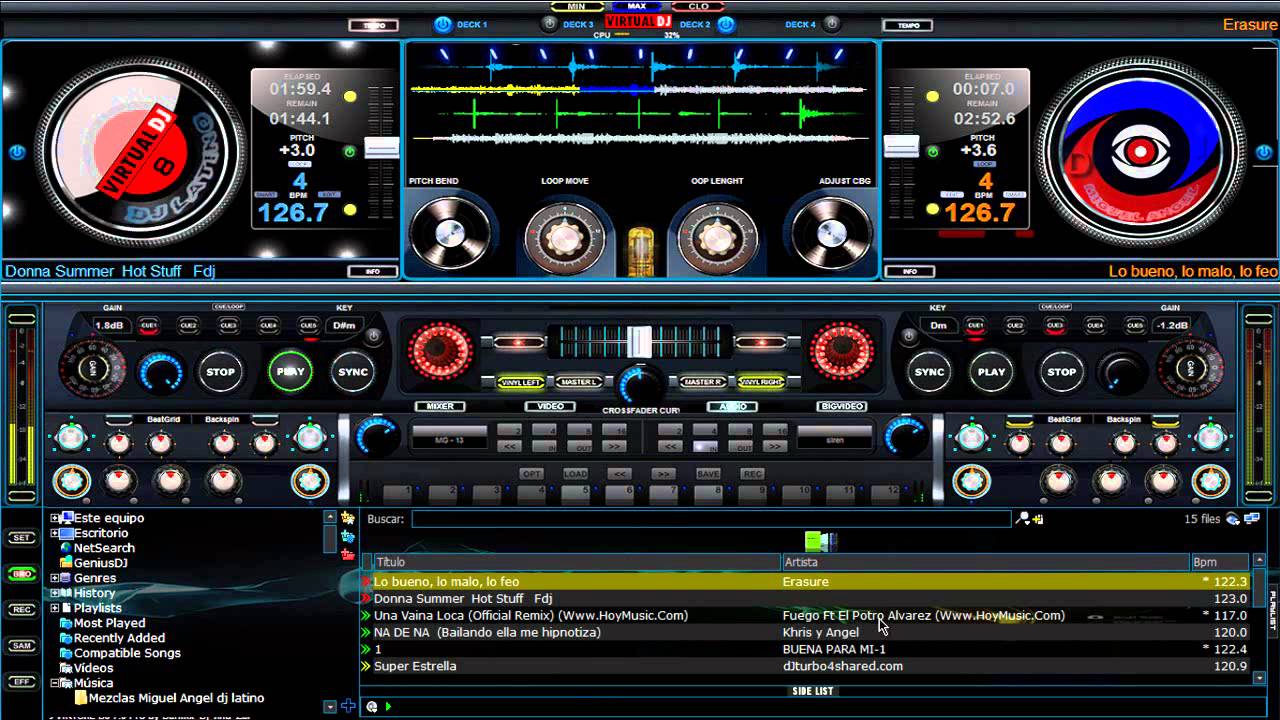
Task: Switch to BIGVIDEO panel
Action: (x=842, y=407)
